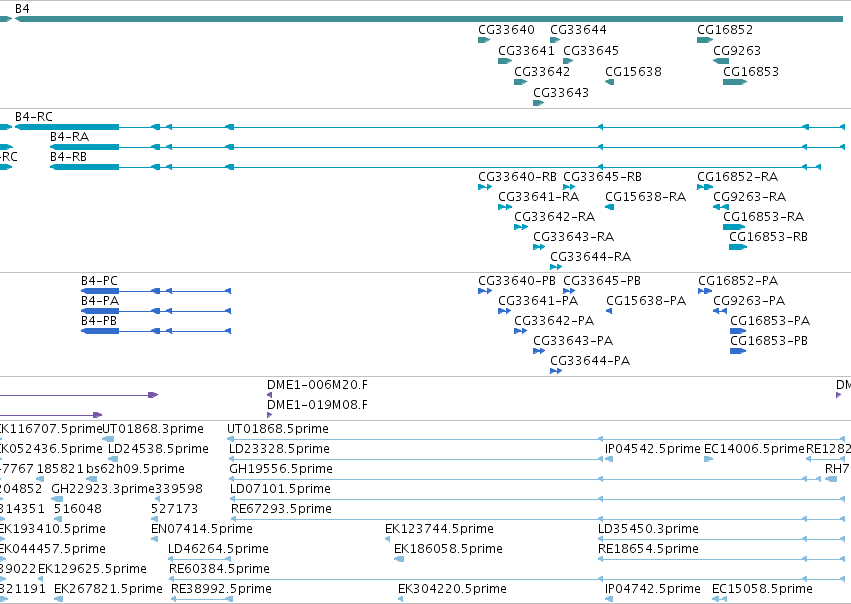Click the RE67293.5prime label
Viewport: 851px width, 604px height.
pyautogui.click(x=281, y=509)
